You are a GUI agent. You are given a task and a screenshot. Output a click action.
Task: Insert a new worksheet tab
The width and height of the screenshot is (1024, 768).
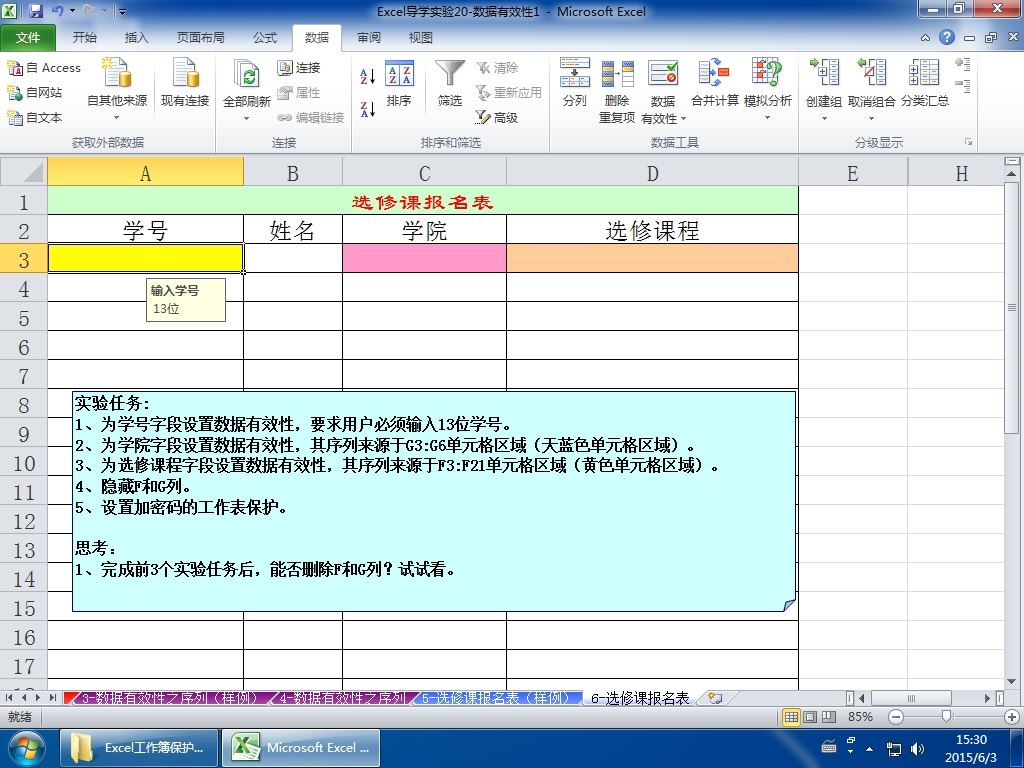point(715,698)
